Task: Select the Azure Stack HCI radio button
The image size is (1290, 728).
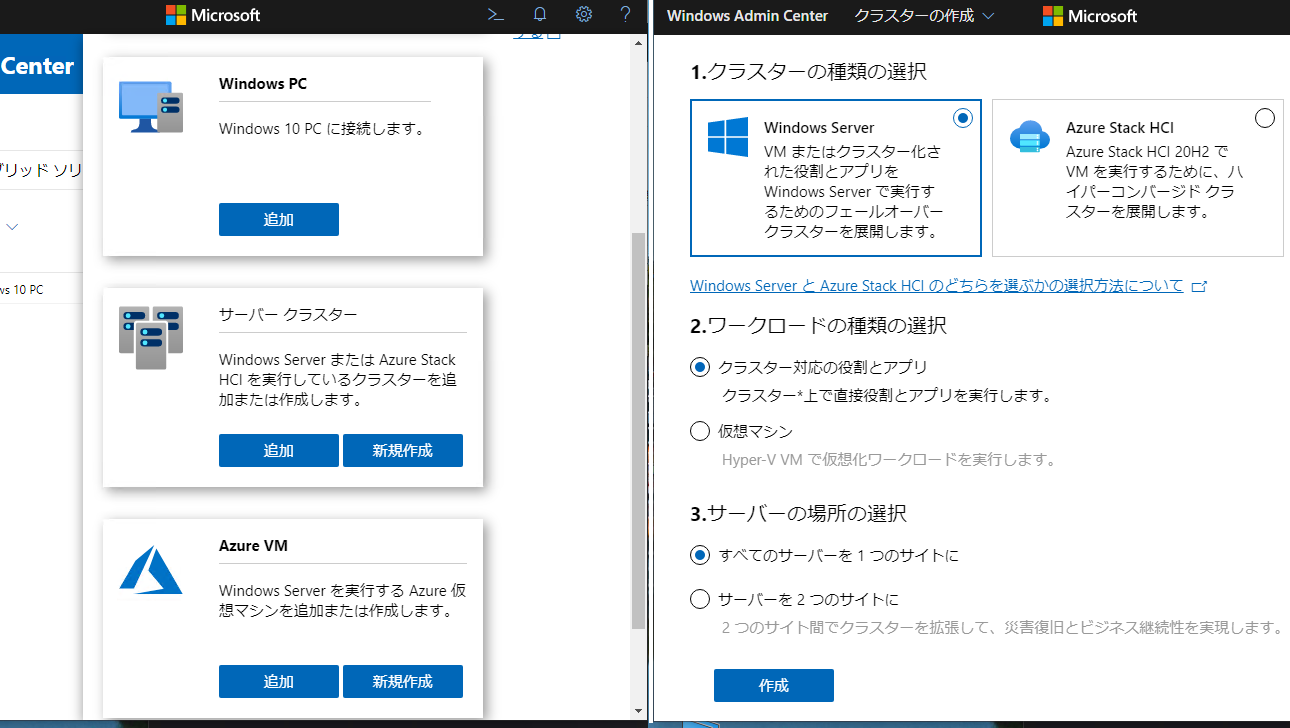Action: (x=1265, y=117)
